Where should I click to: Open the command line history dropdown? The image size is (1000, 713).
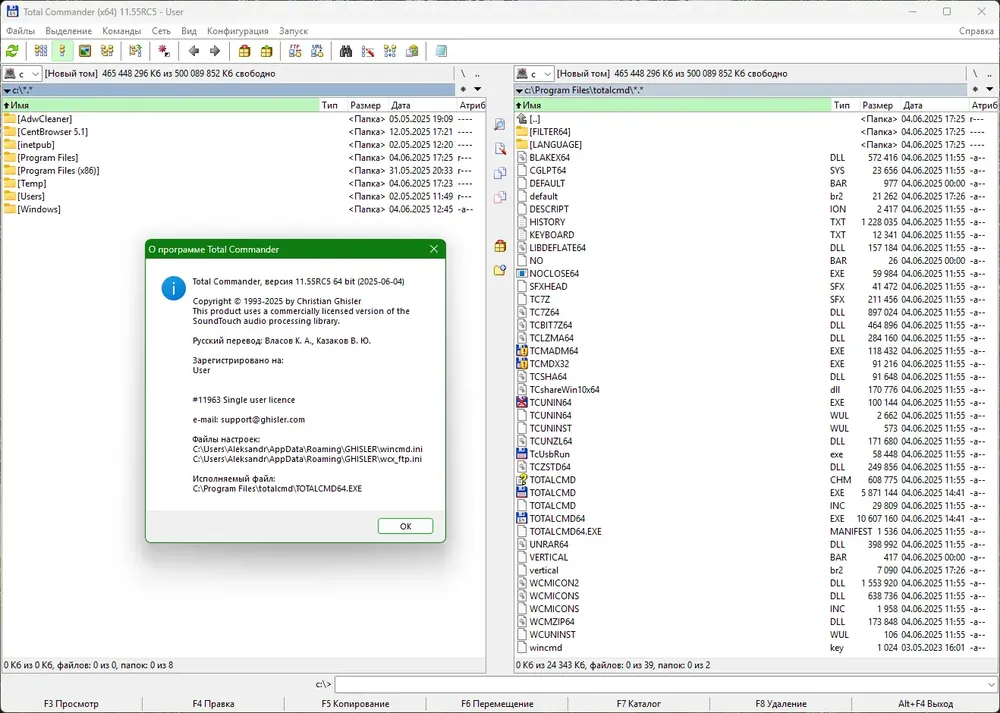coord(990,684)
